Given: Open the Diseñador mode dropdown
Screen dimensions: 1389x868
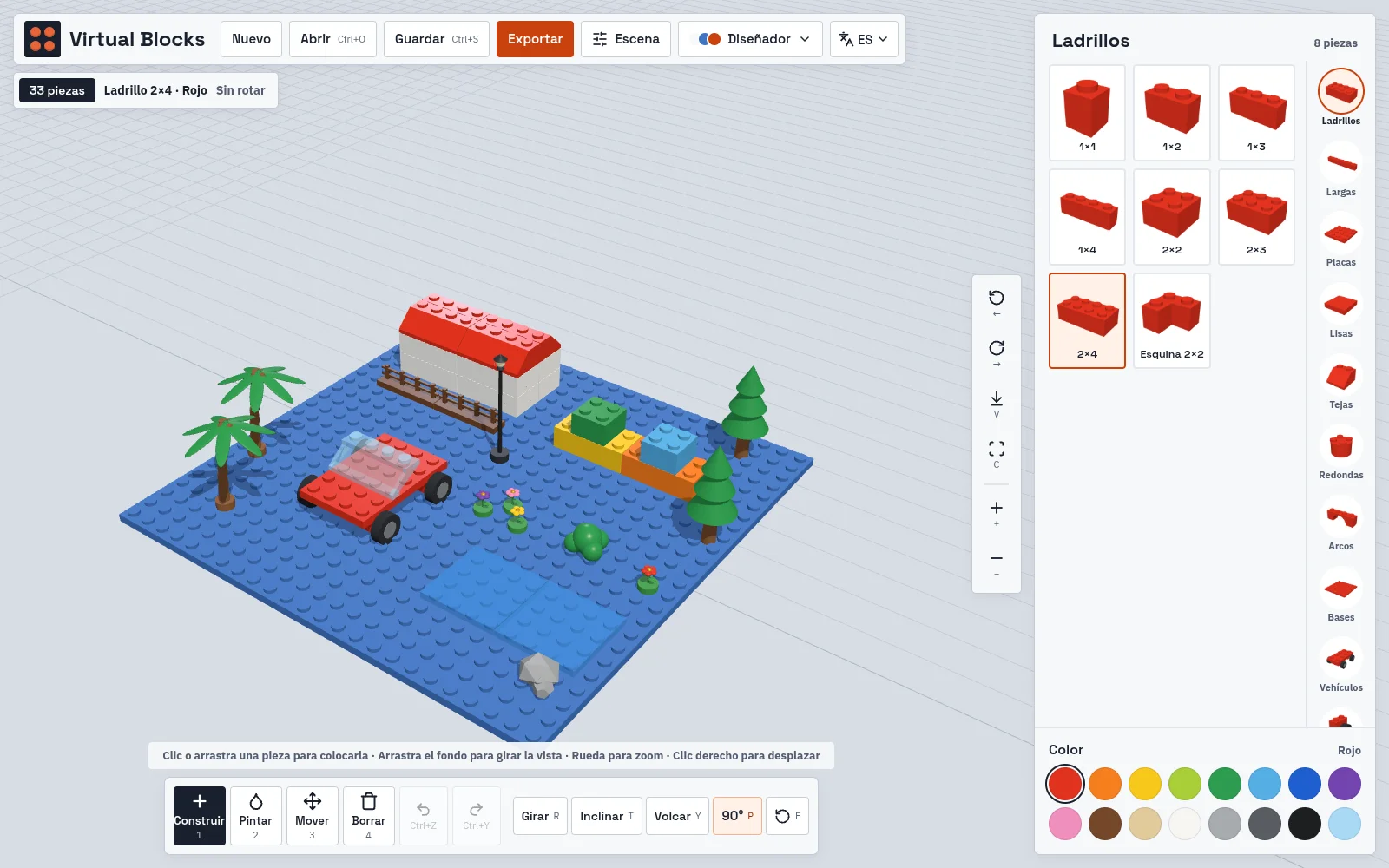Looking at the screenshot, I should pyautogui.click(x=750, y=39).
